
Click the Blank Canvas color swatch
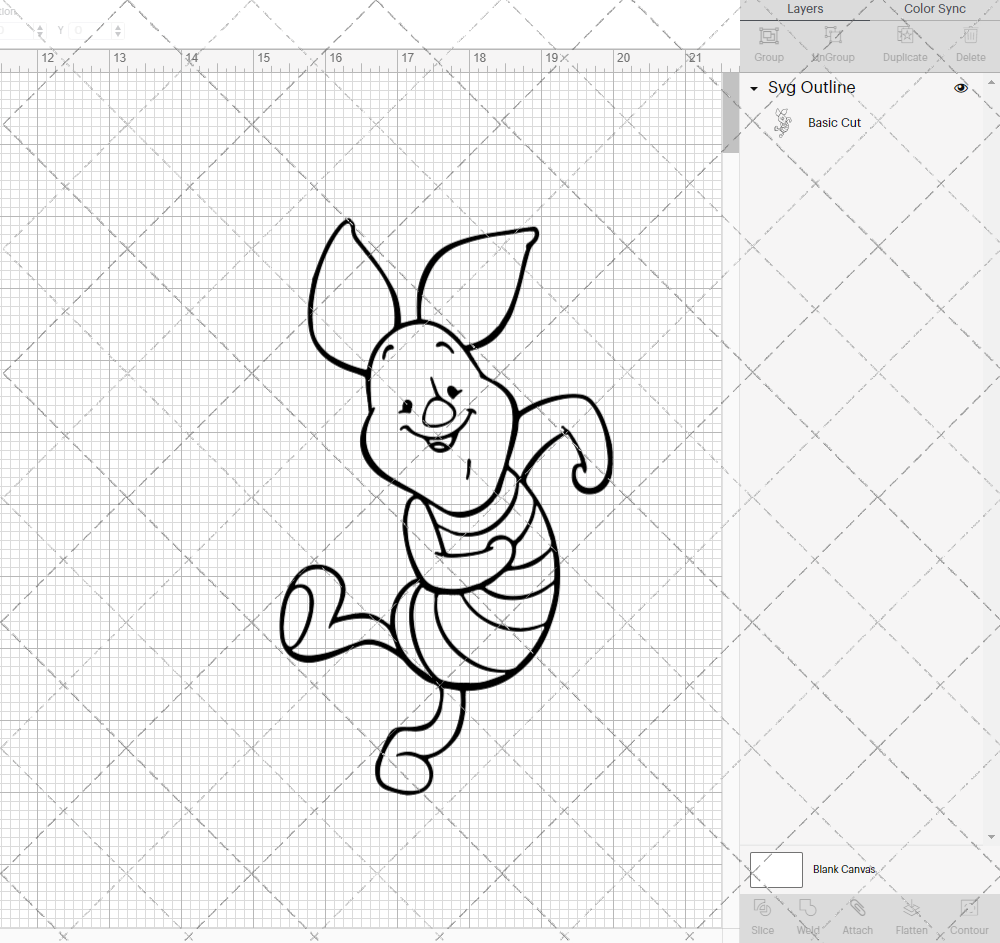(x=776, y=870)
